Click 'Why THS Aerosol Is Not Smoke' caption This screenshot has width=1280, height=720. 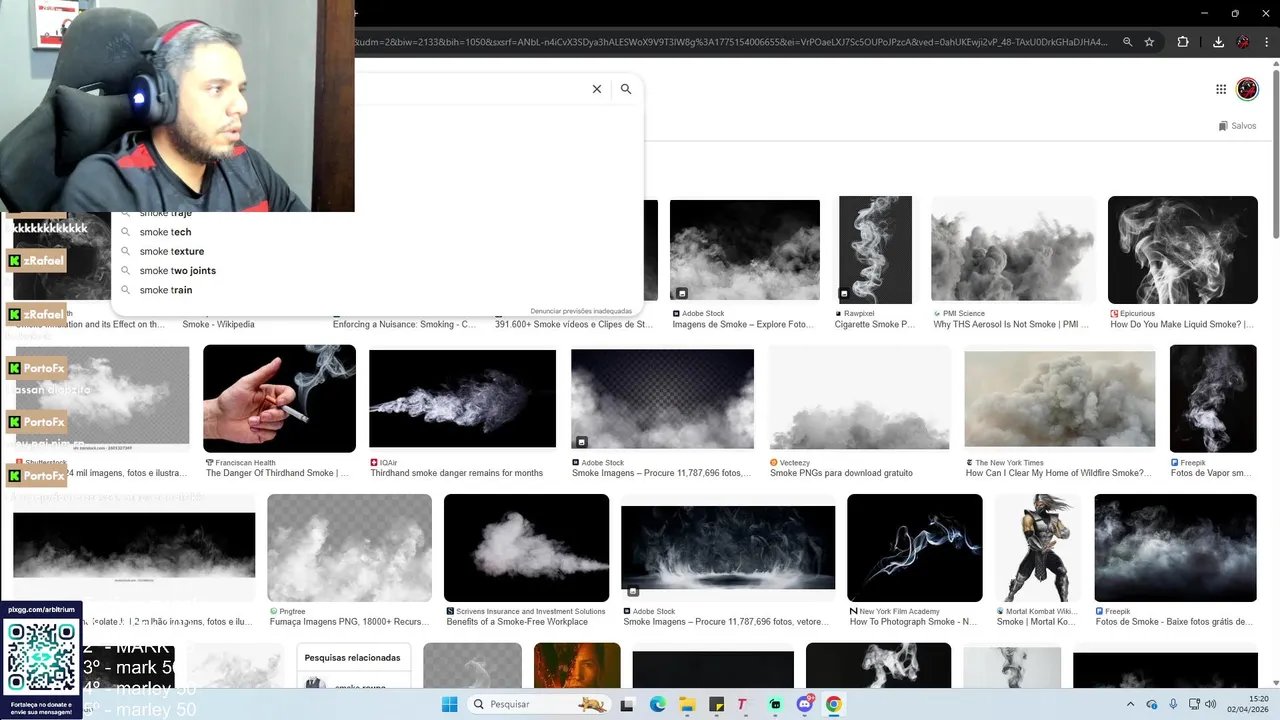pyautogui.click(x=1011, y=324)
